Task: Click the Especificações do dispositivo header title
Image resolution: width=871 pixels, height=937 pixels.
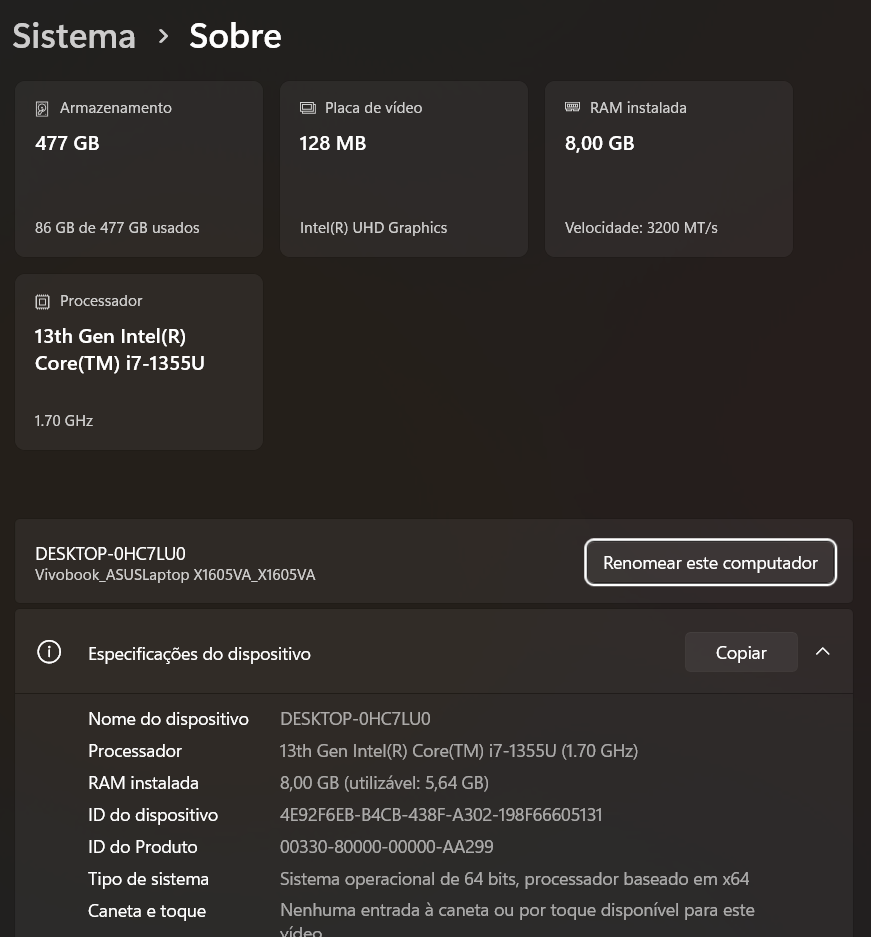Action: coord(199,654)
